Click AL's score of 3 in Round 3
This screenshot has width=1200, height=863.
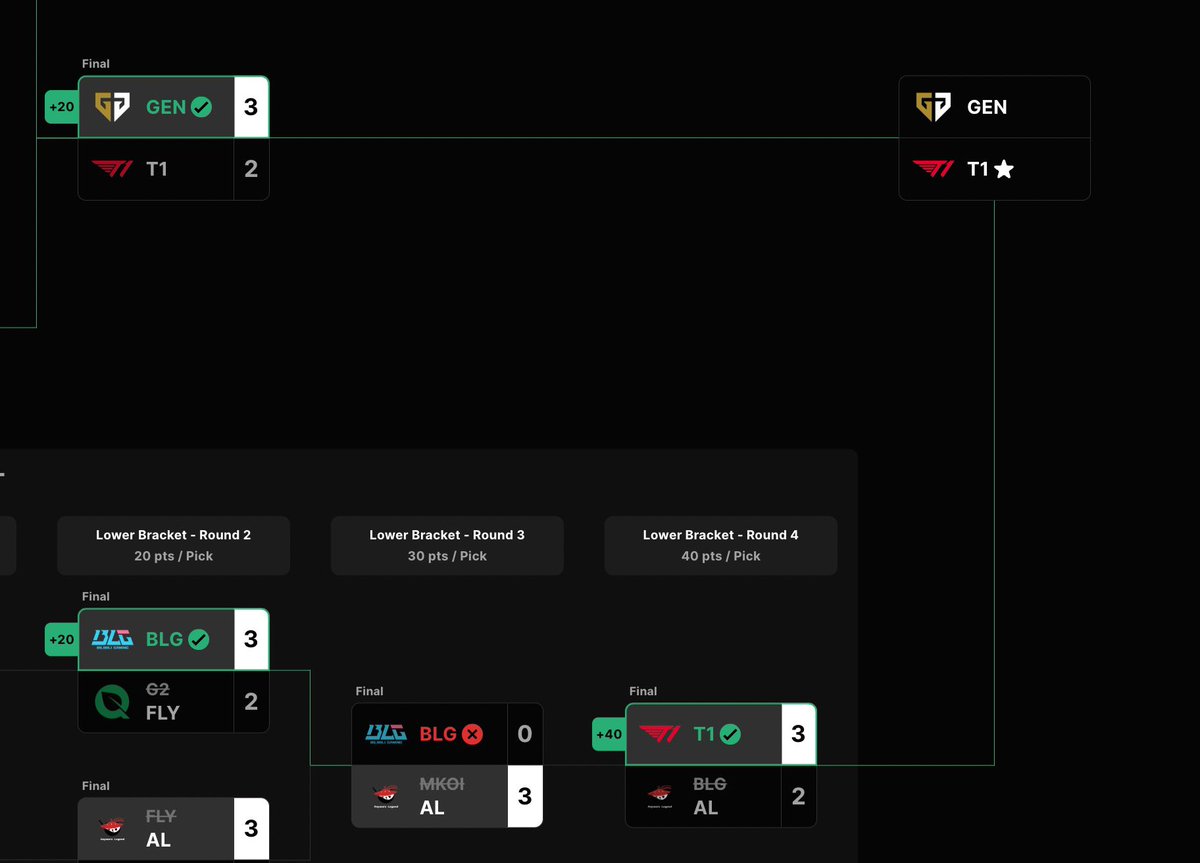(525, 796)
